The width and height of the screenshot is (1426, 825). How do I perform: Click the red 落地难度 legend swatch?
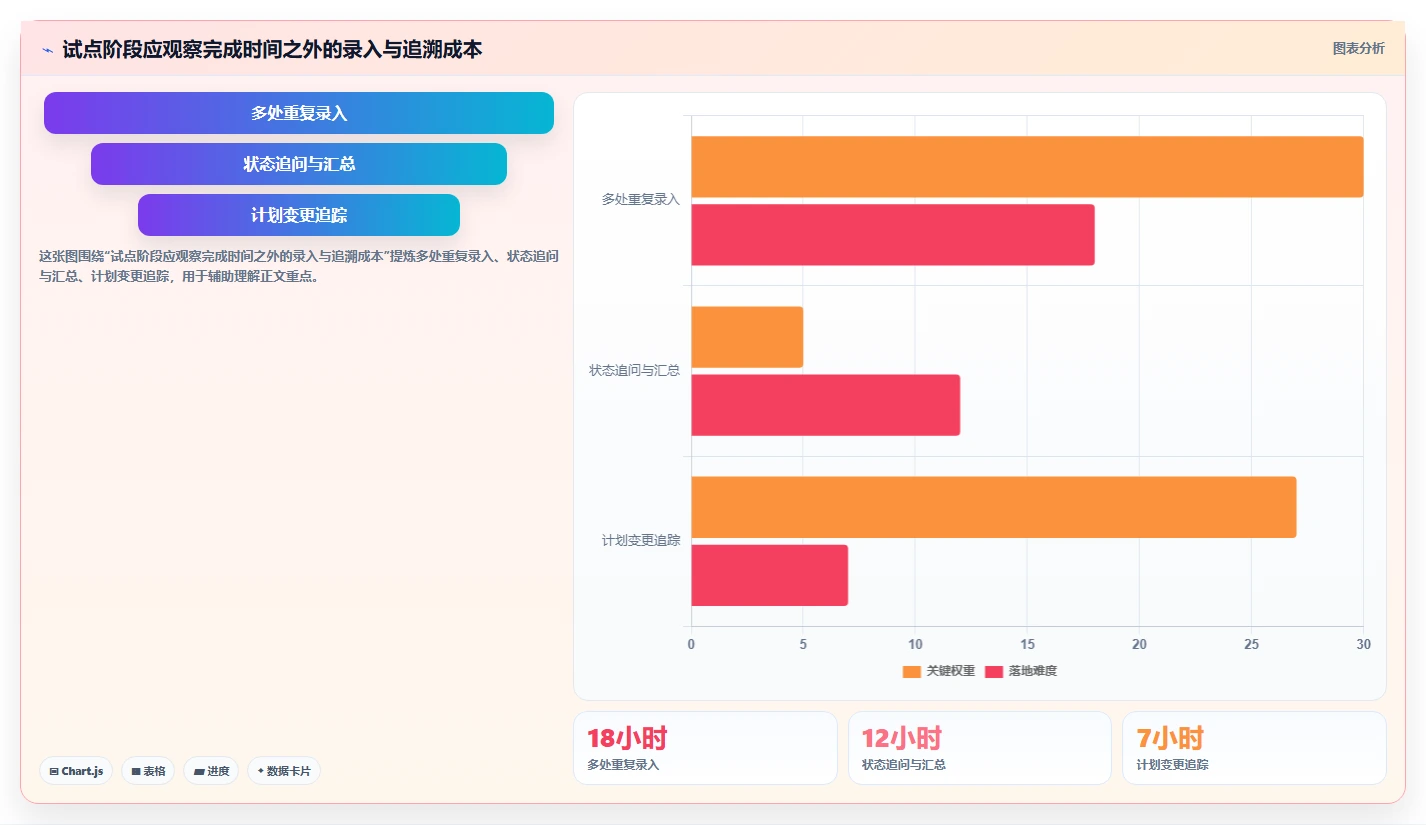click(994, 671)
